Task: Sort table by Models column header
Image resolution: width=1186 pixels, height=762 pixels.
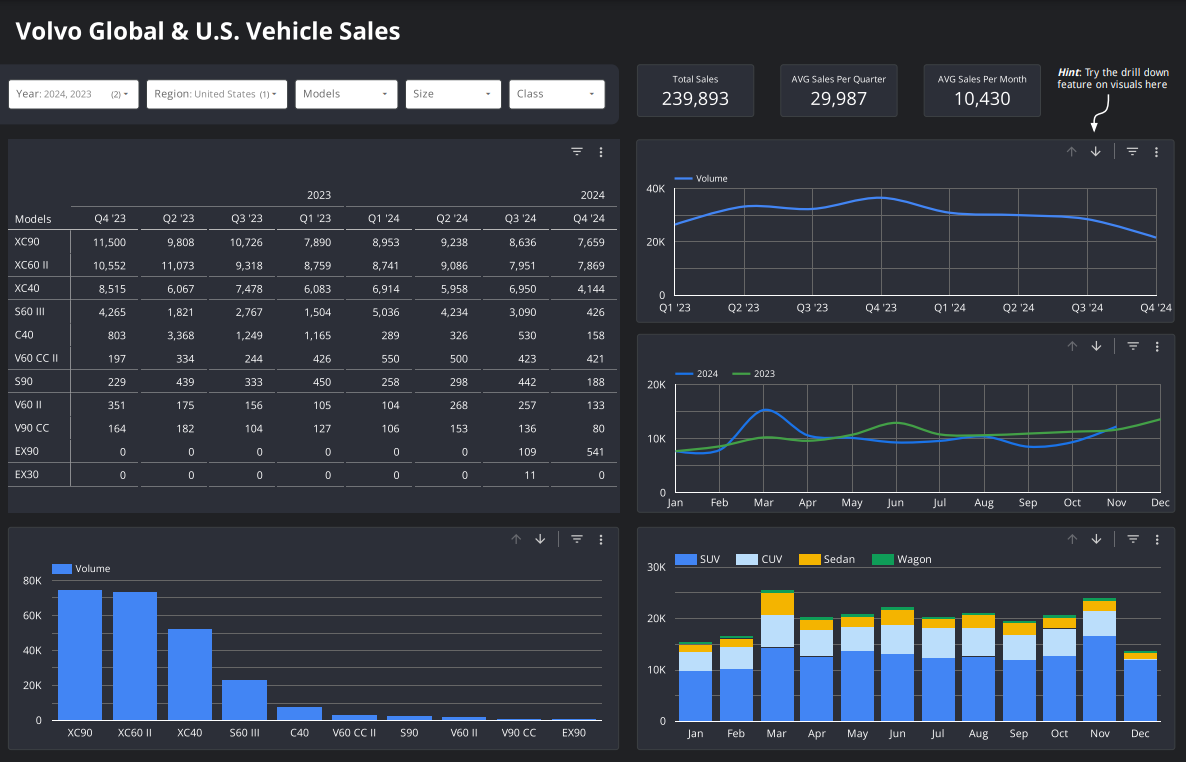Action: (x=33, y=219)
